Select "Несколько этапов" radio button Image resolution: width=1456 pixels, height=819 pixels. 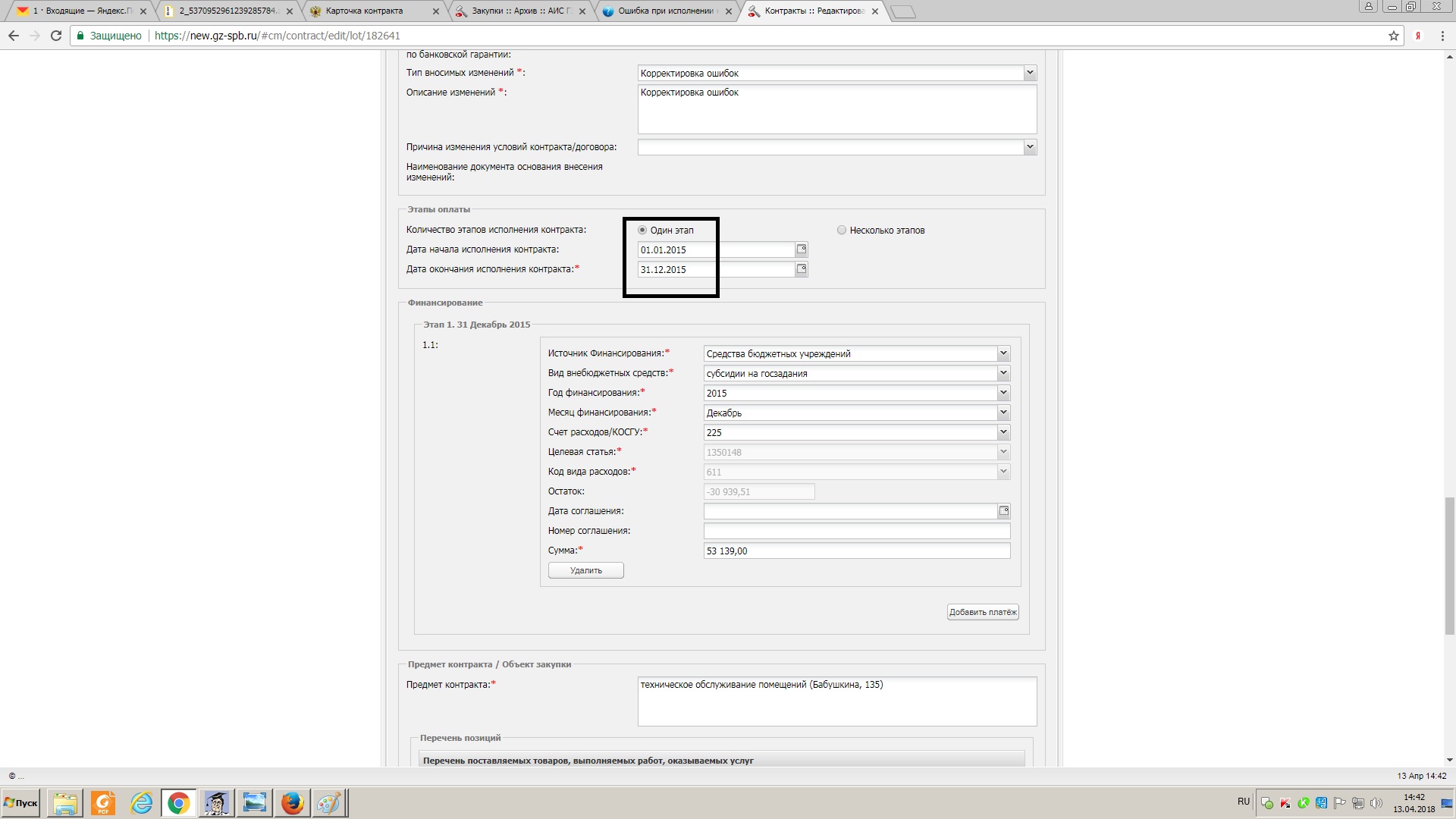click(841, 230)
